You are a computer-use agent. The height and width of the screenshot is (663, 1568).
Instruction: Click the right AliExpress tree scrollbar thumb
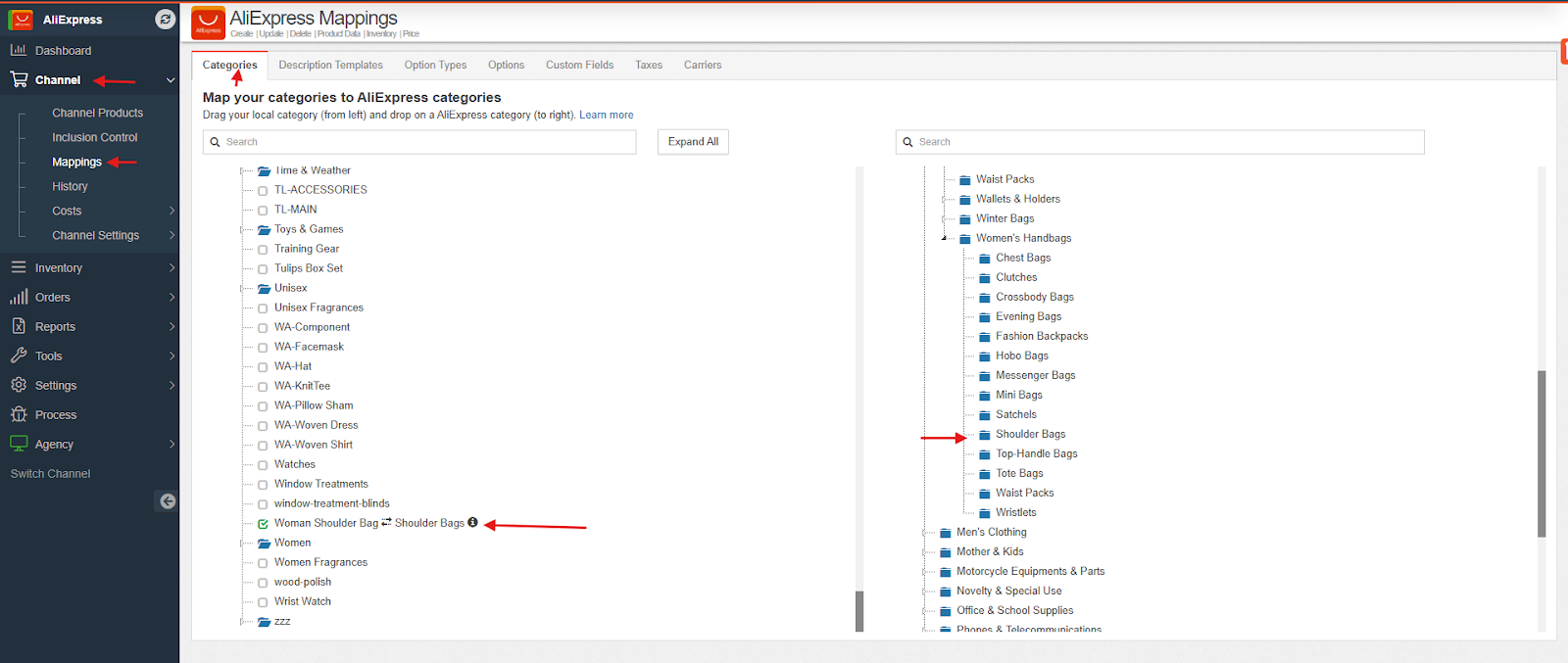[x=1542, y=453]
